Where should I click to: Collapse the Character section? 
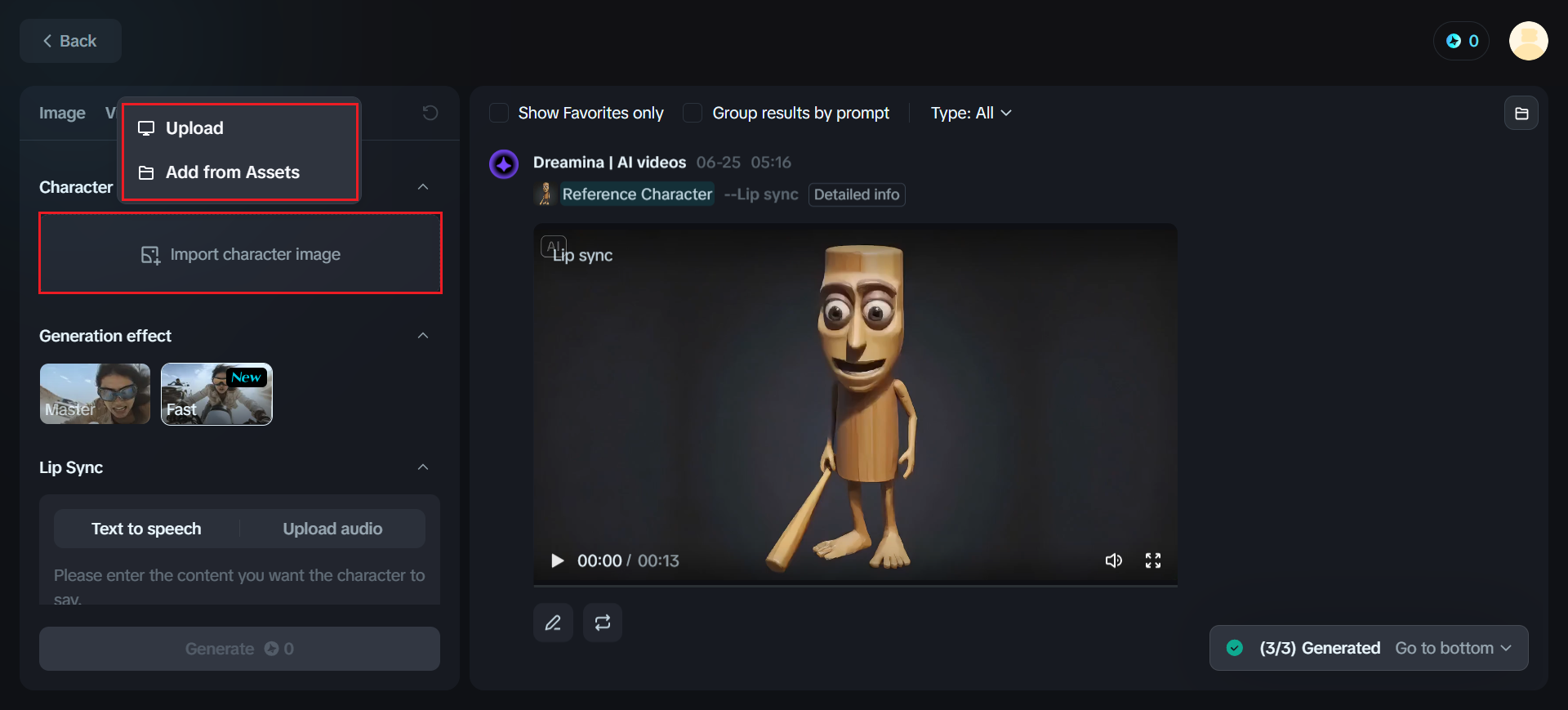423,187
